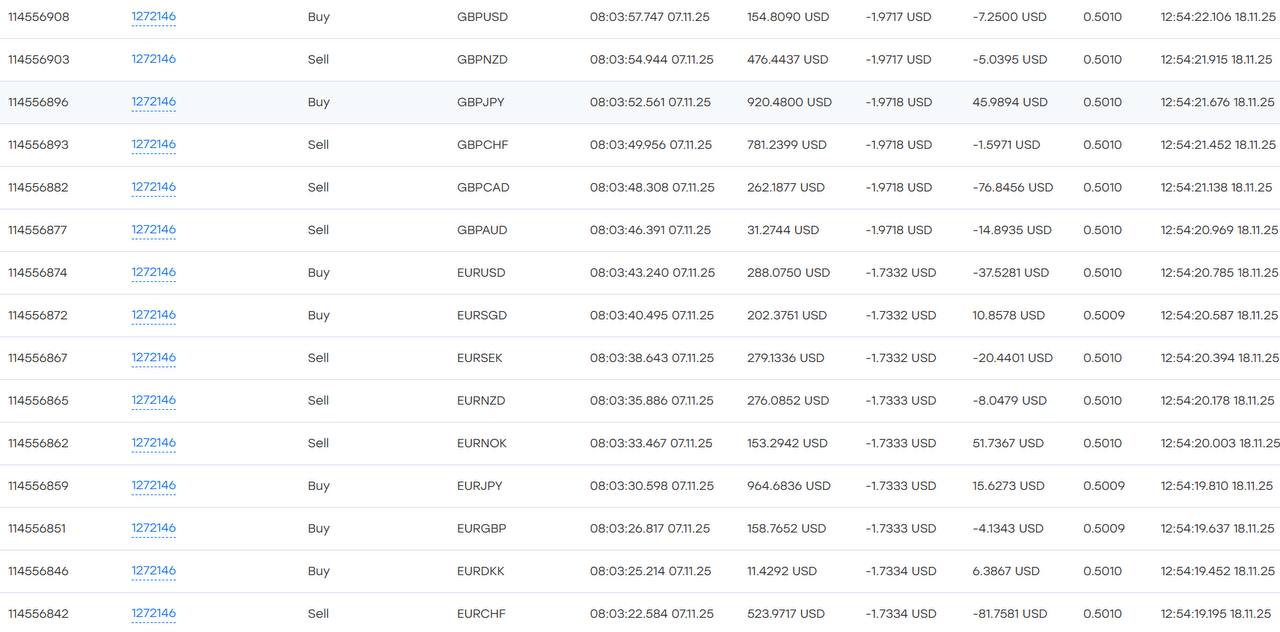Click the EURNZD symbol cell
The height and width of the screenshot is (632, 1280).
click(481, 400)
